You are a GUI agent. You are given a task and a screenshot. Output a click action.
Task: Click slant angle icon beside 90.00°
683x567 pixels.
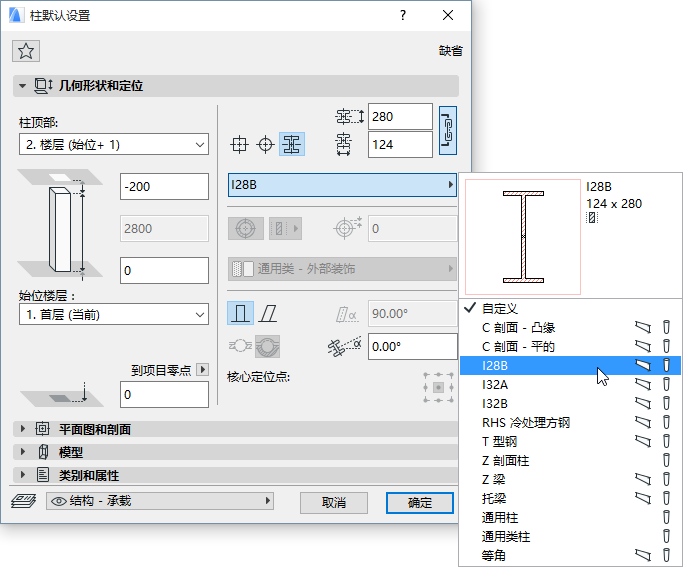[x=346, y=314]
